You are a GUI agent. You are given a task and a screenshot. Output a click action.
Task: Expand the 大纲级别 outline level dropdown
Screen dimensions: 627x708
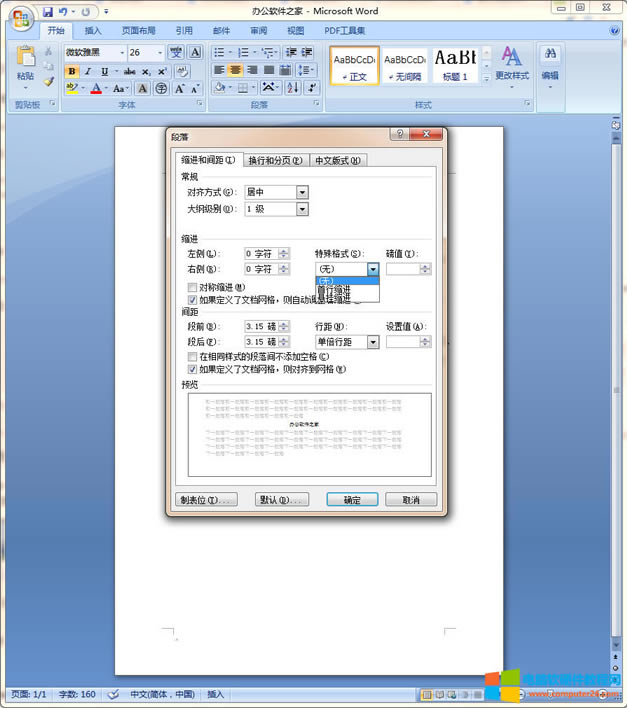pos(302,209)
